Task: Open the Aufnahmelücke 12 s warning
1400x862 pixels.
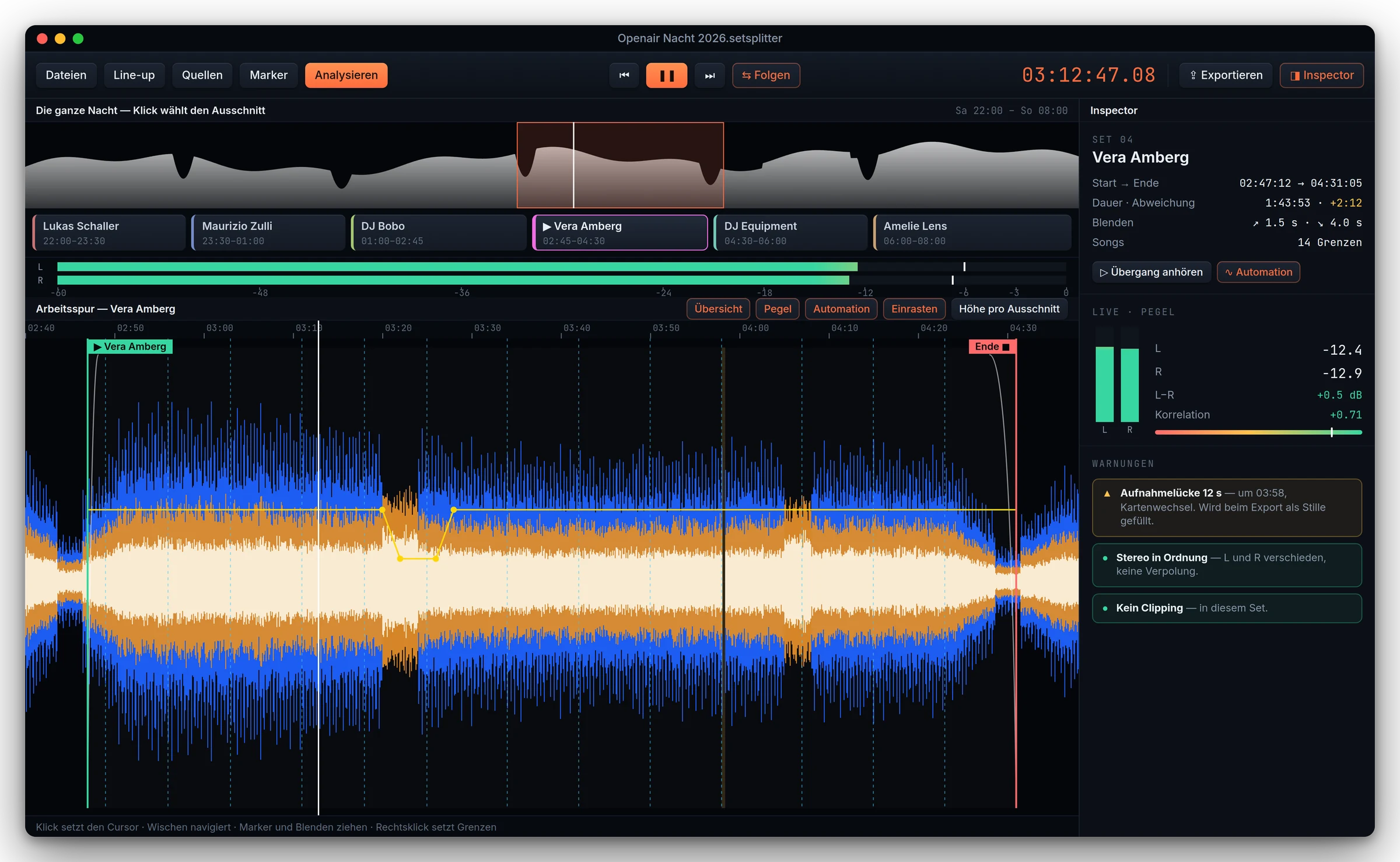Action: click(x=1227, y=507)
